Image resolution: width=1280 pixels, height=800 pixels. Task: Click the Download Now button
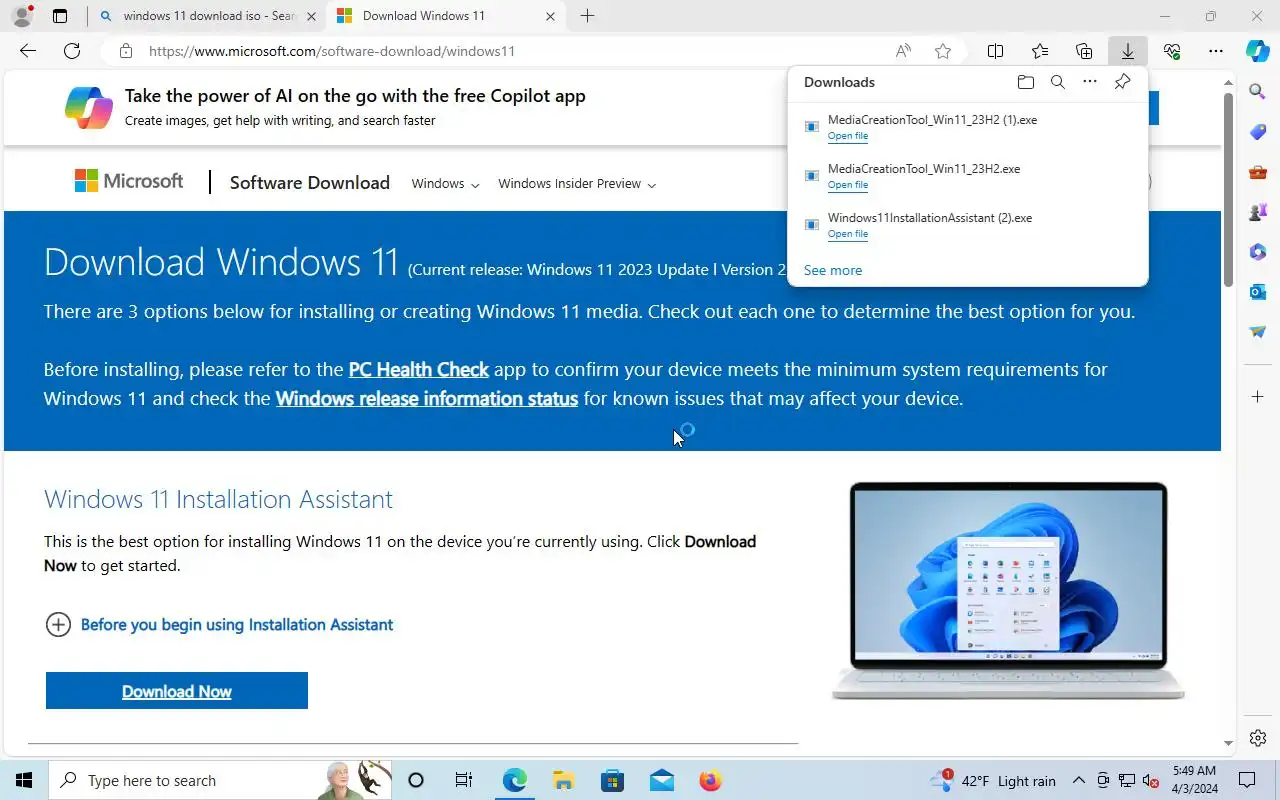point(177,691)
